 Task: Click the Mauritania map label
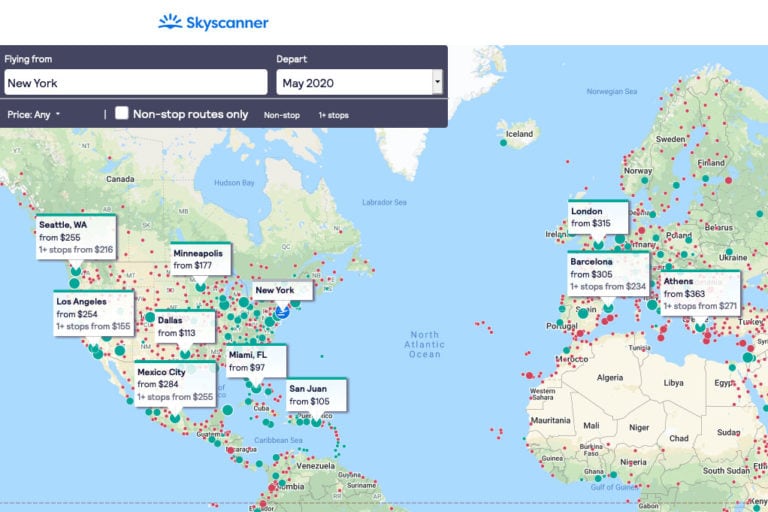(x=551, y=420)
